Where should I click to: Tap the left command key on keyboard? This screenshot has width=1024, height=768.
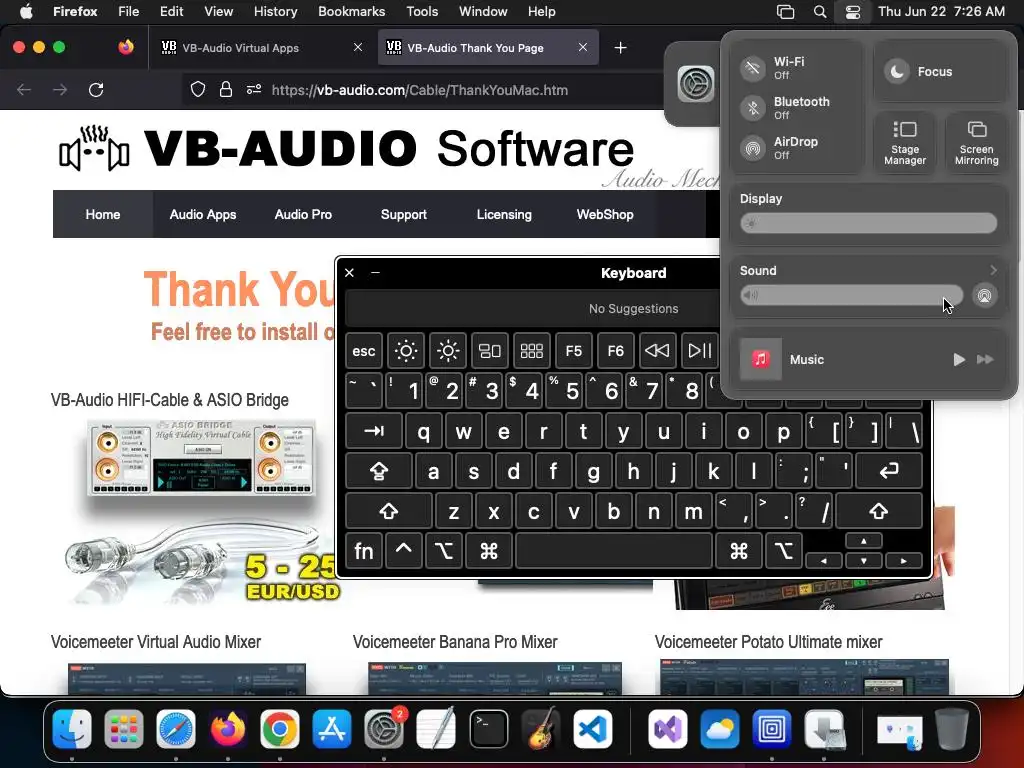(x=489, y=551)
